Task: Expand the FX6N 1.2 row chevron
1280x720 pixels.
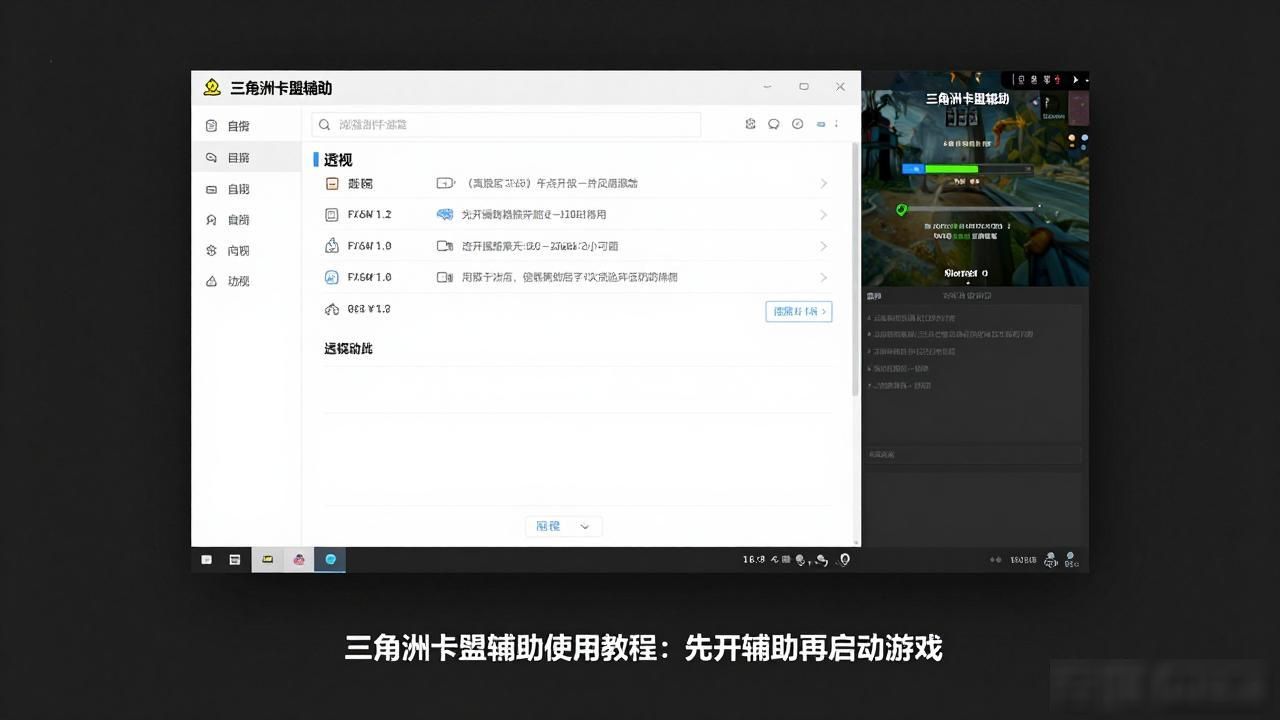Action: [x=824, y=215]
